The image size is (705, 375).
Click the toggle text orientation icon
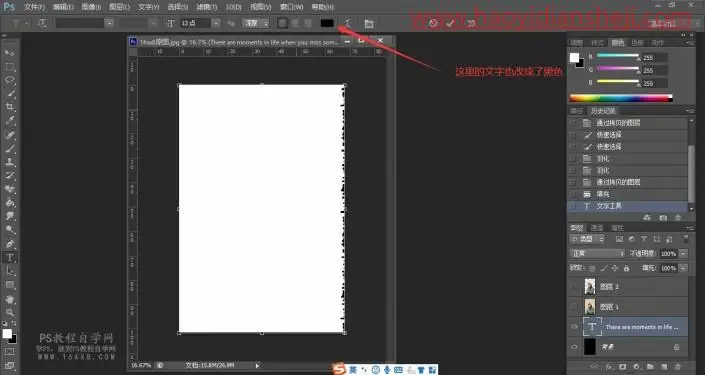pyautogui.click(x=42, y=23)
